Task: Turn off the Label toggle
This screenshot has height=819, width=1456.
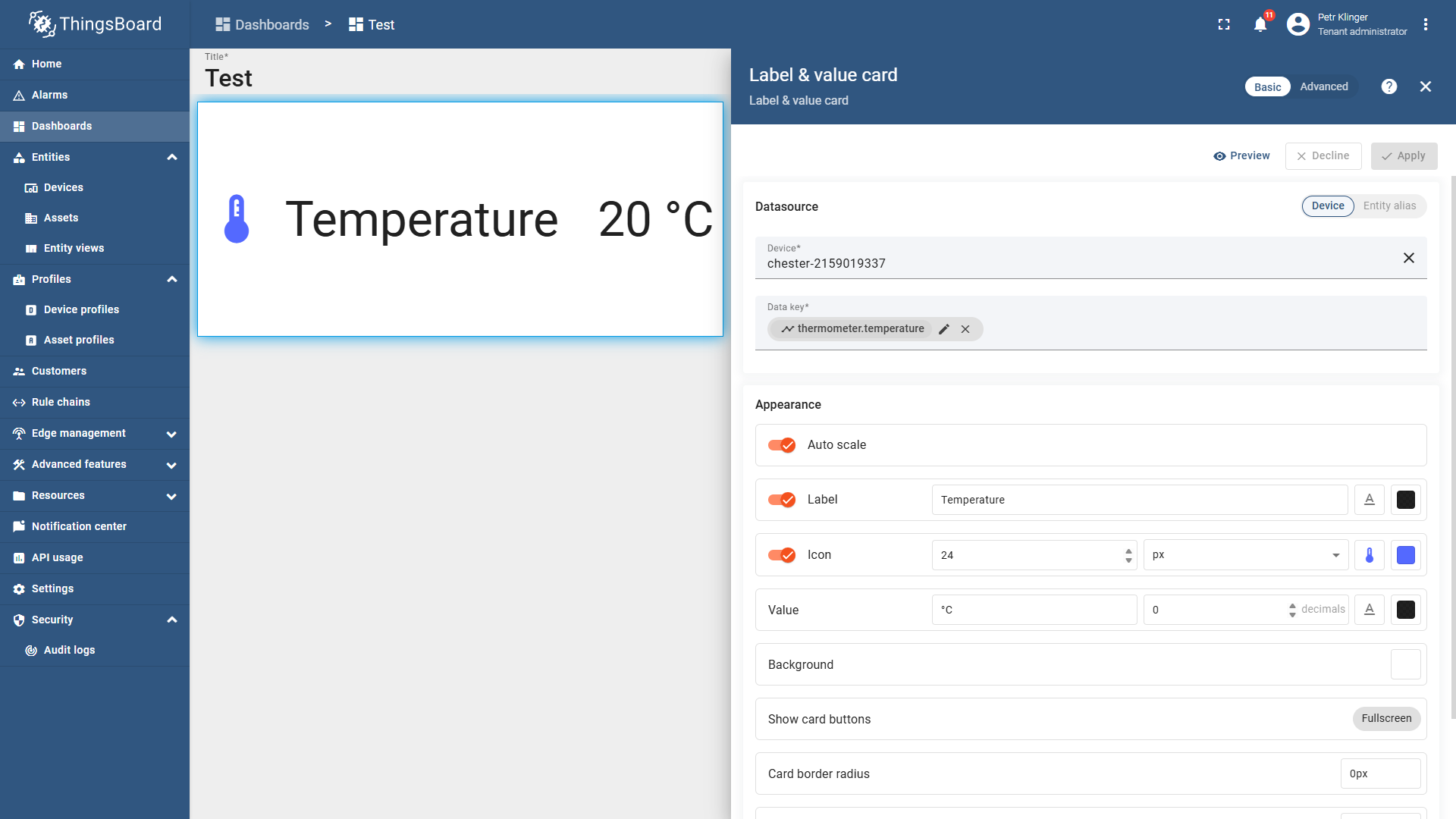Action: pos(782,500)
